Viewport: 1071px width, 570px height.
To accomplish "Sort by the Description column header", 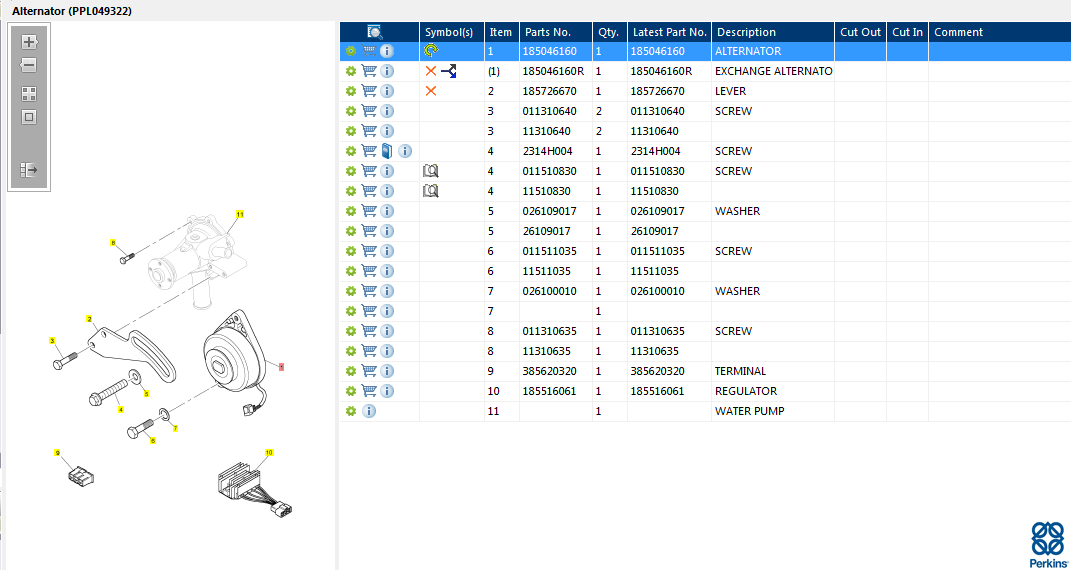I will 773,32.
